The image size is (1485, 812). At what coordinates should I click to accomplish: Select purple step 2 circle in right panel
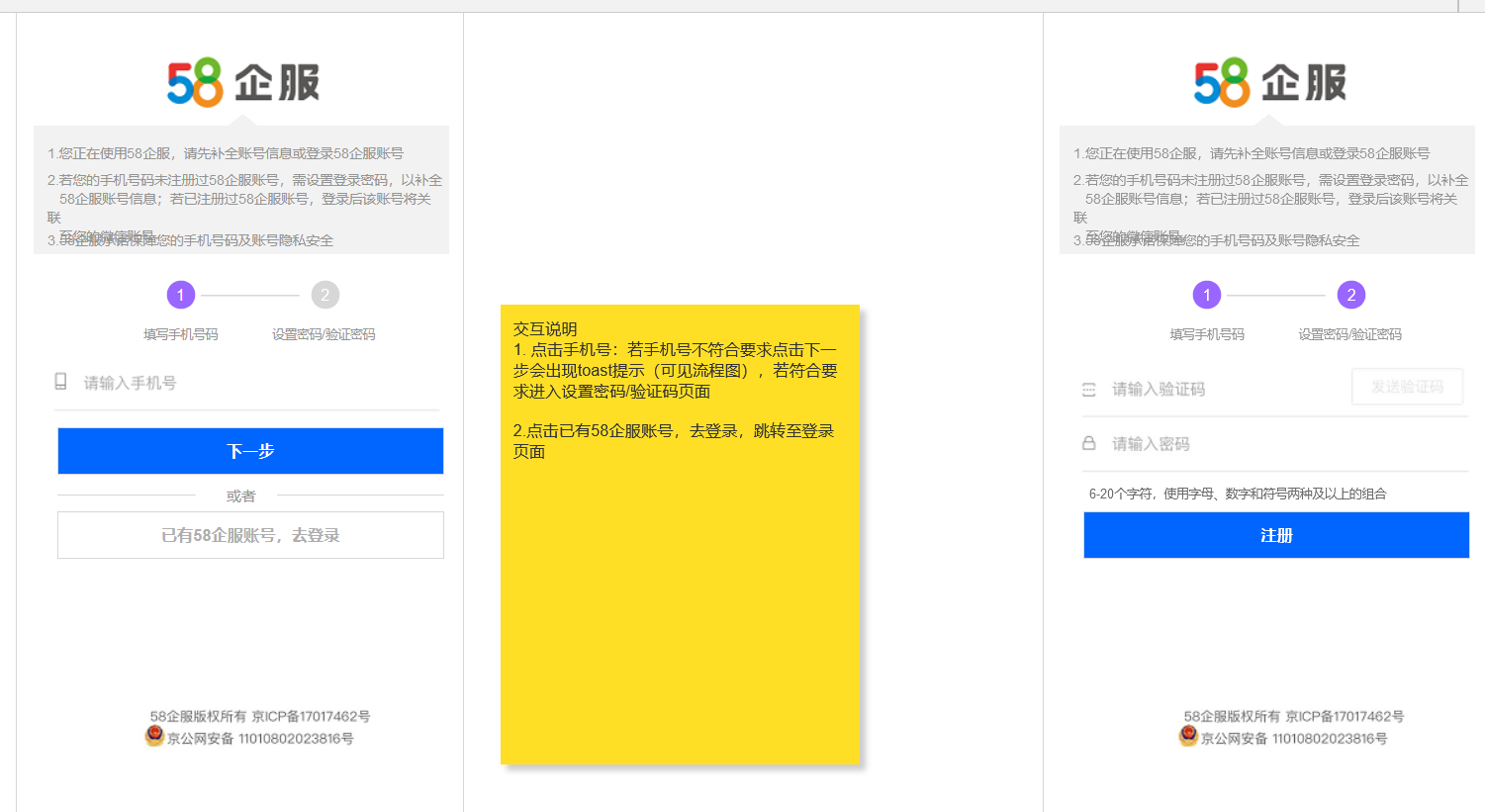[x=1351, y=295]
